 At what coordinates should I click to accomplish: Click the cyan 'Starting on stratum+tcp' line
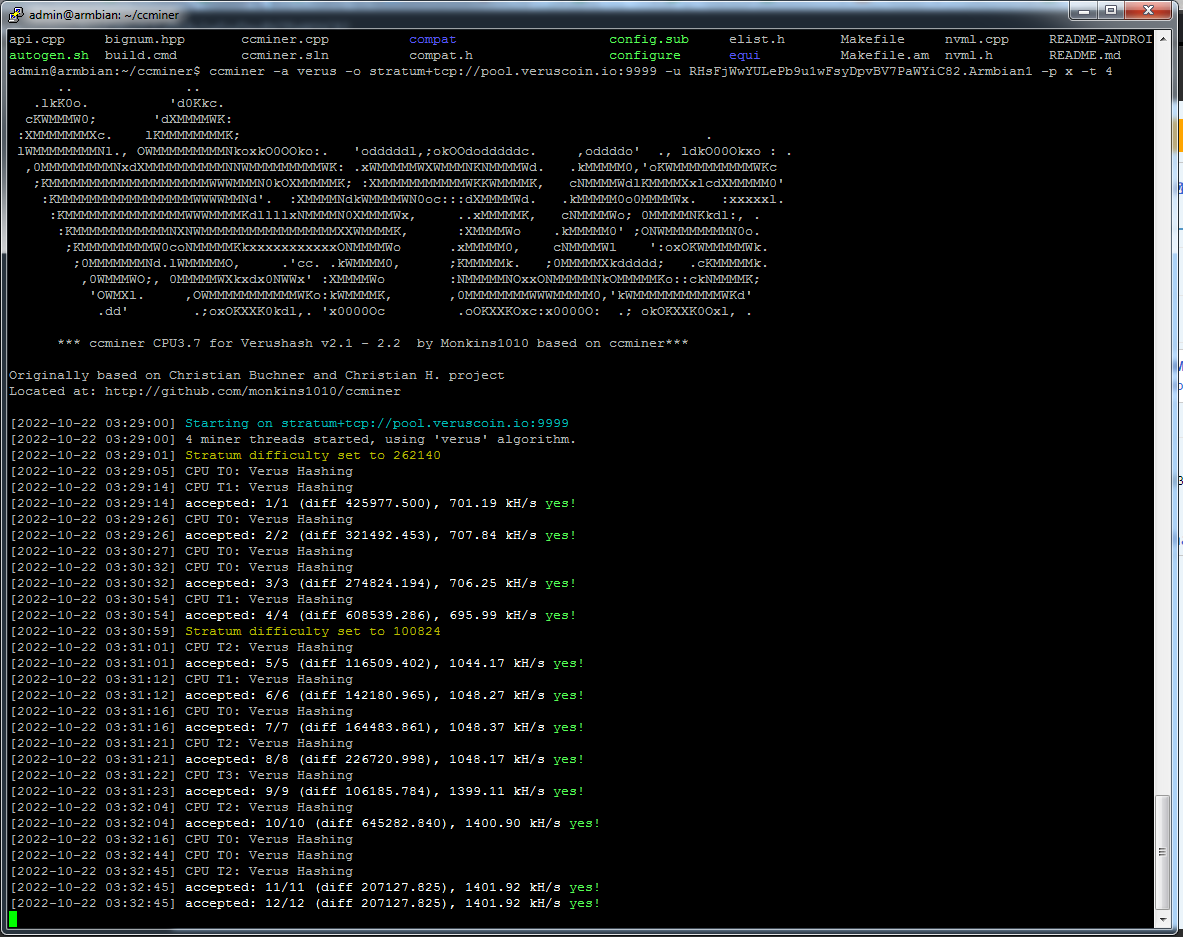[376, 423]
